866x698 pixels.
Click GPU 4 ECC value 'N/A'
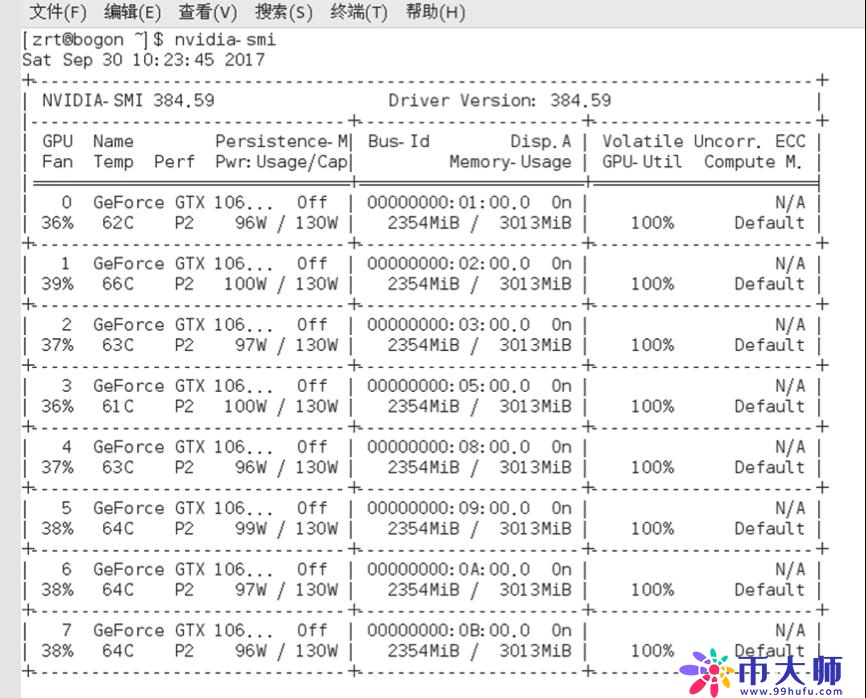(790, 447)
